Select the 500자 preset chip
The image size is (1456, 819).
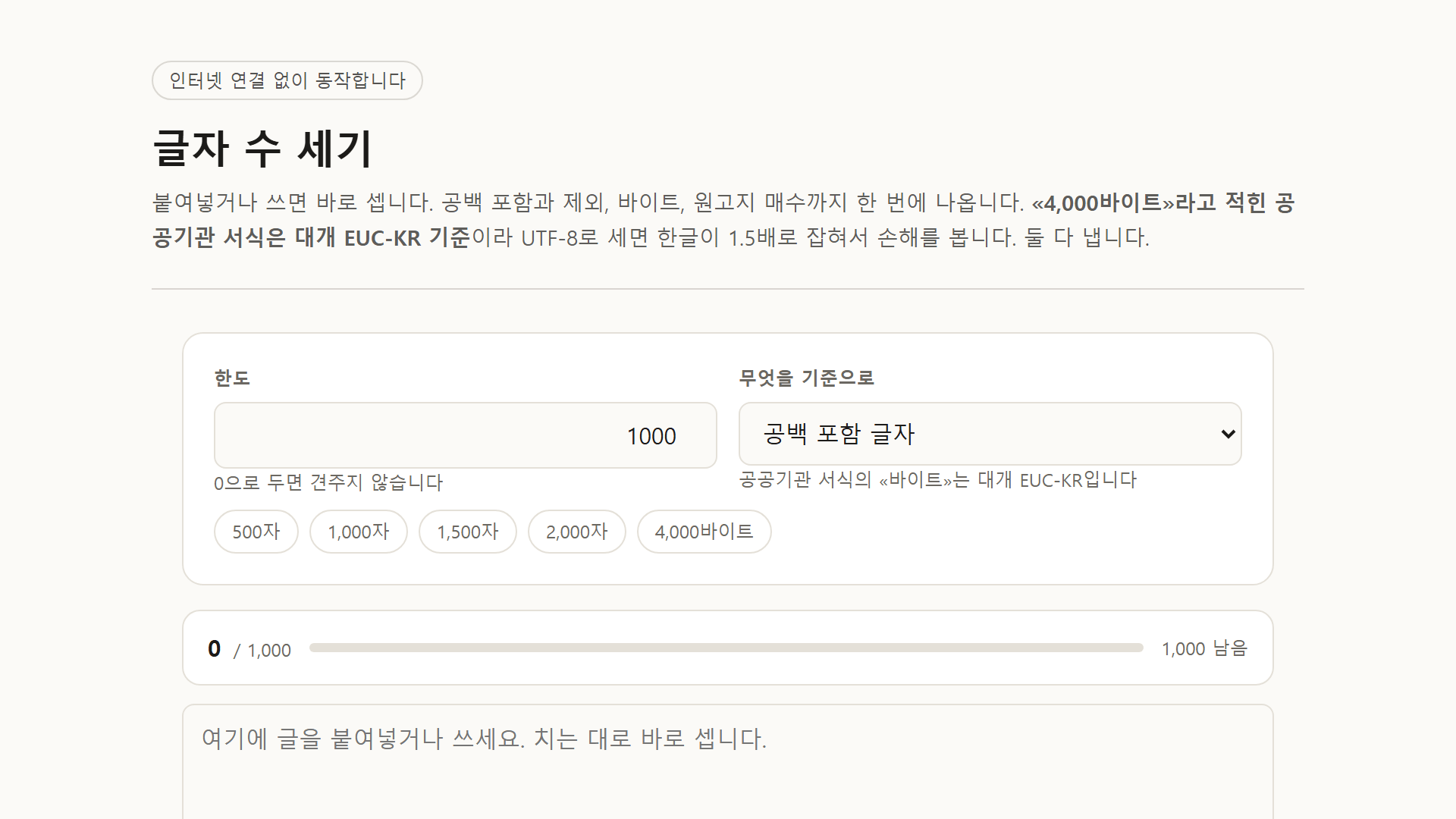click(256, 532)
